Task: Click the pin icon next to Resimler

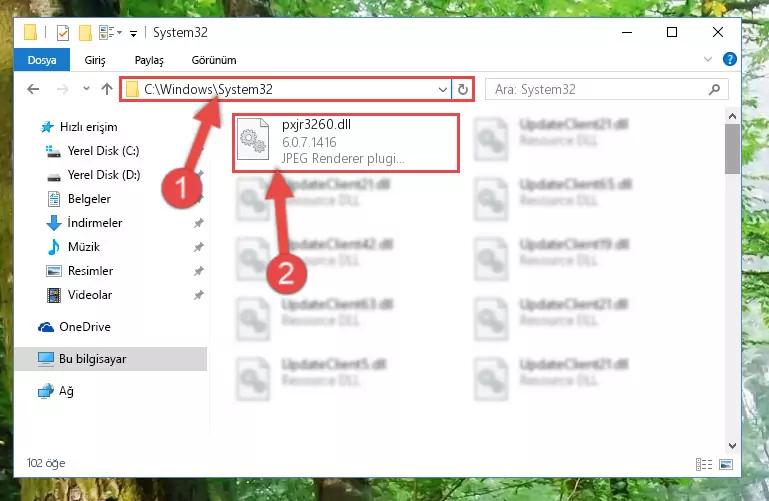Action: [x=198, y=271]
